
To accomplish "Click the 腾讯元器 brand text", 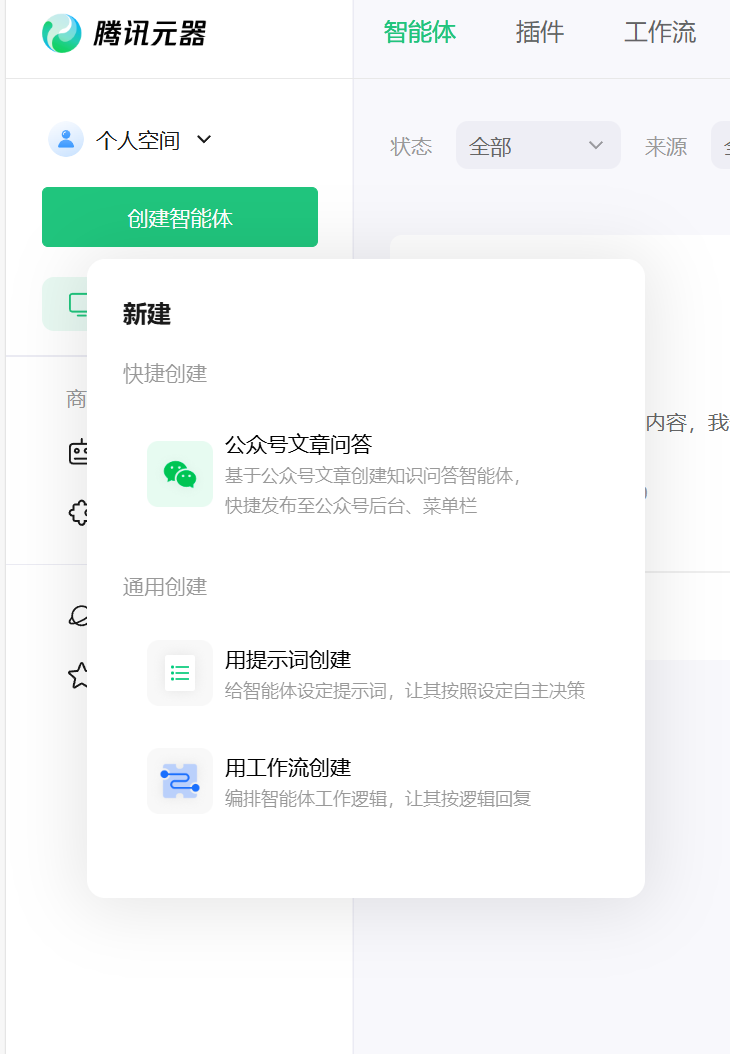I will 149,33.
